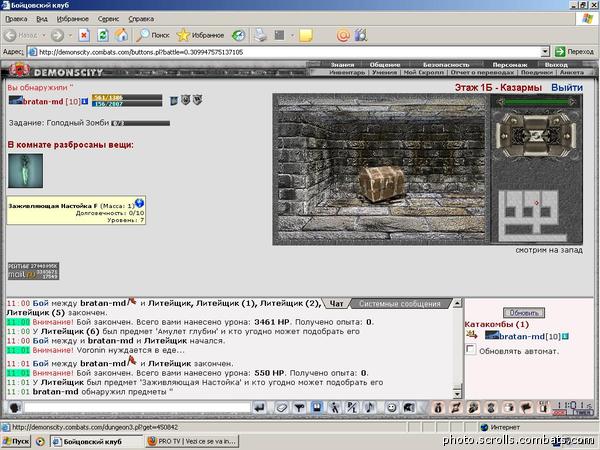Click the bratan-md character name at top
This screenshot has width=600, height=450.
[x=43, y=101]
